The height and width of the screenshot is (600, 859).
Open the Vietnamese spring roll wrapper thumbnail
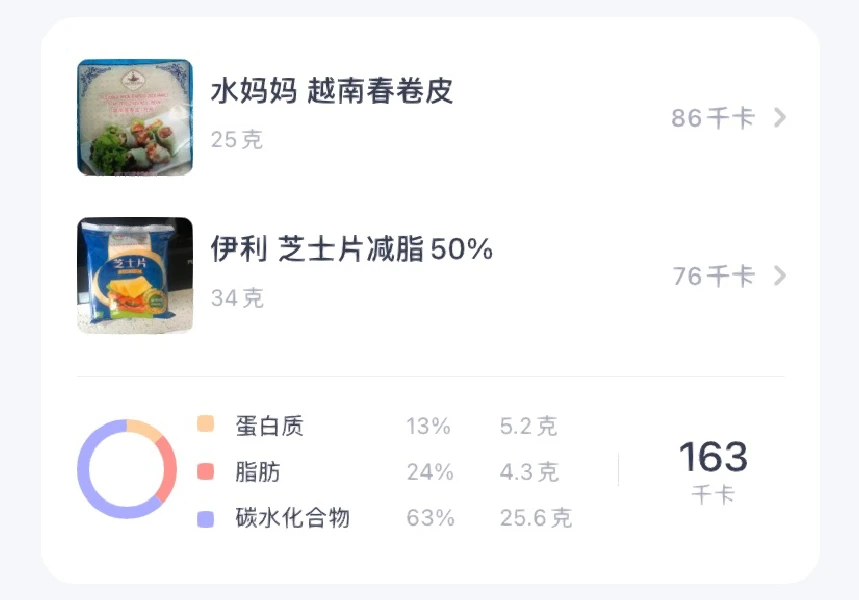tap(135, 118)
